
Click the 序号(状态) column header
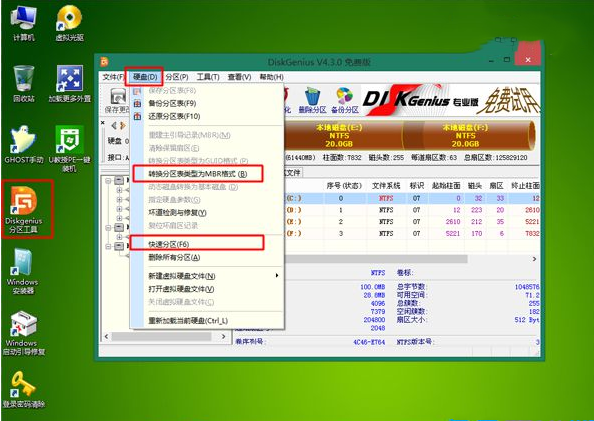[344, 186]
